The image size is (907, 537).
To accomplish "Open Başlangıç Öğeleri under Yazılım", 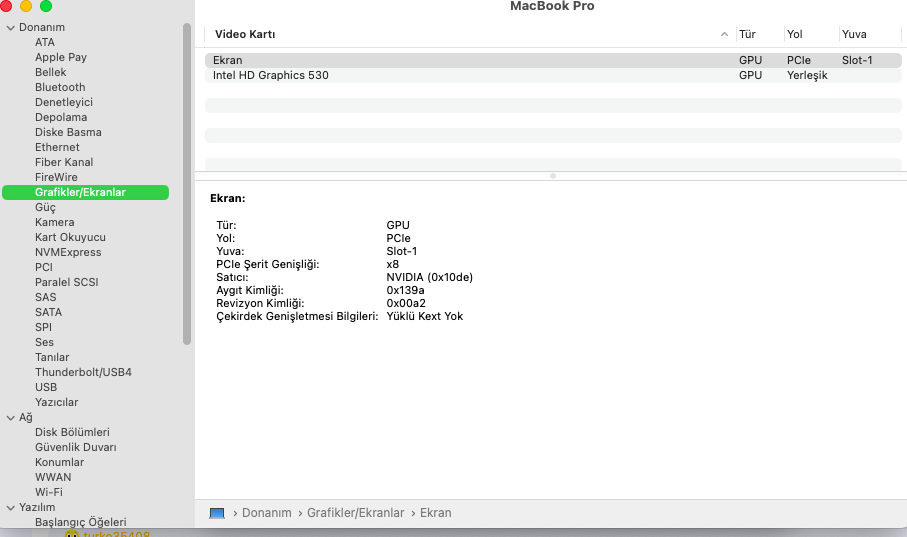I will point(80,522).
